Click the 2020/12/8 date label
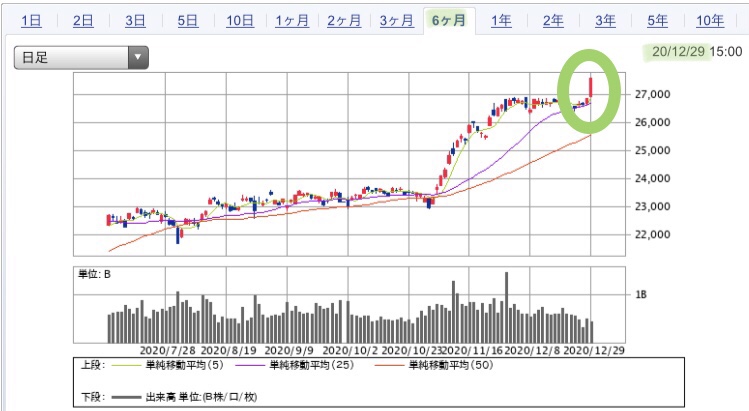This screenshot has width=749, height=411. pyautogui.click(x=532, y=350)
